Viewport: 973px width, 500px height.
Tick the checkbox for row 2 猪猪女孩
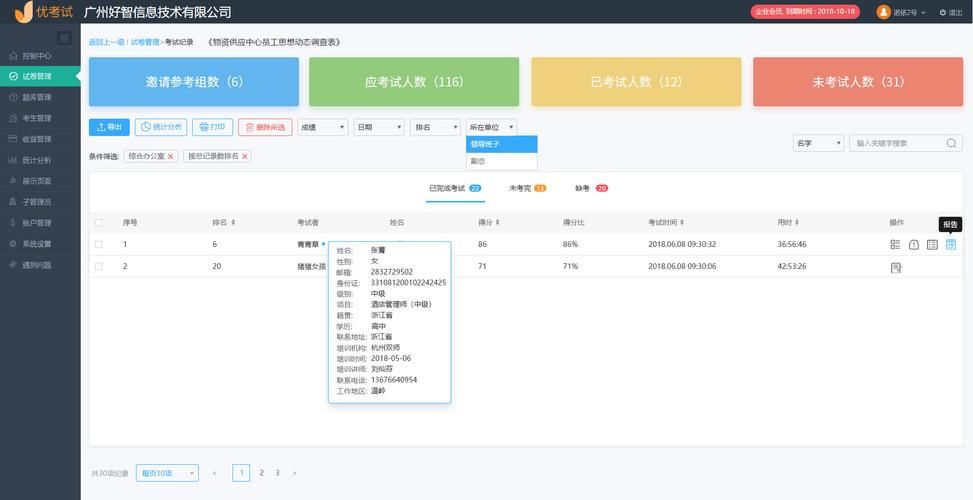point(99,266)
